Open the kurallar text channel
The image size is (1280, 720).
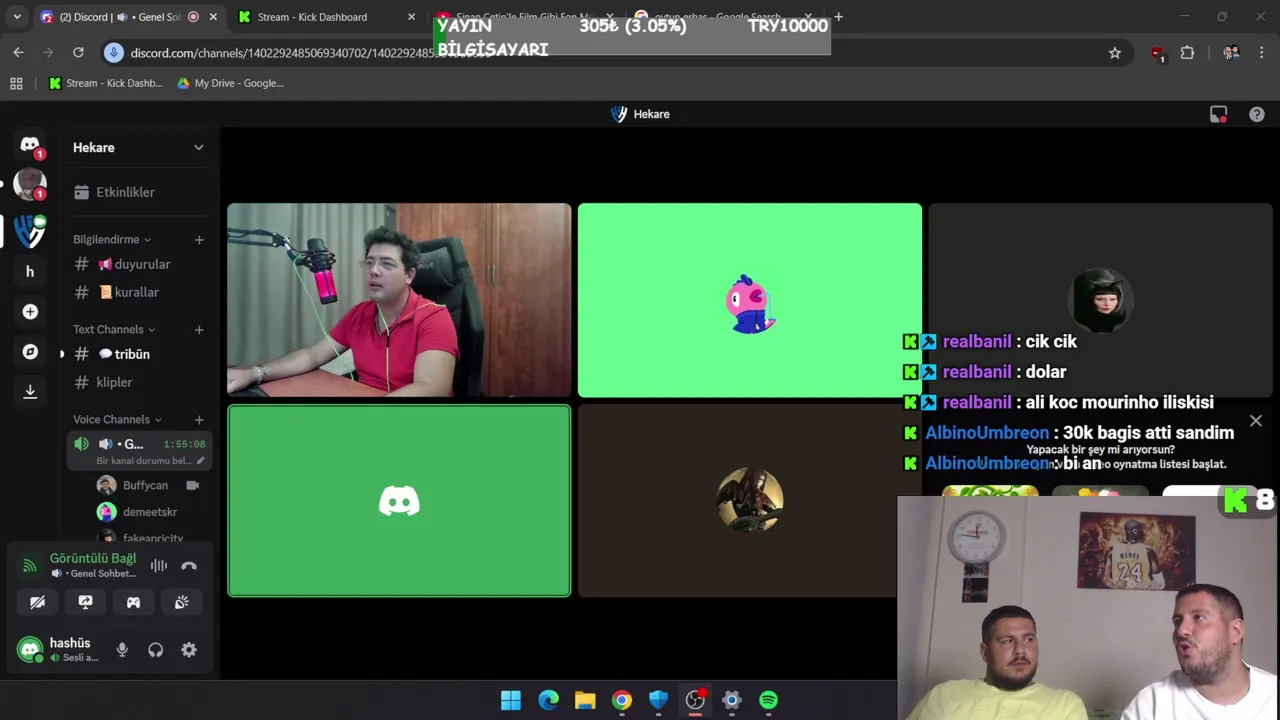[x=138, y=292]
